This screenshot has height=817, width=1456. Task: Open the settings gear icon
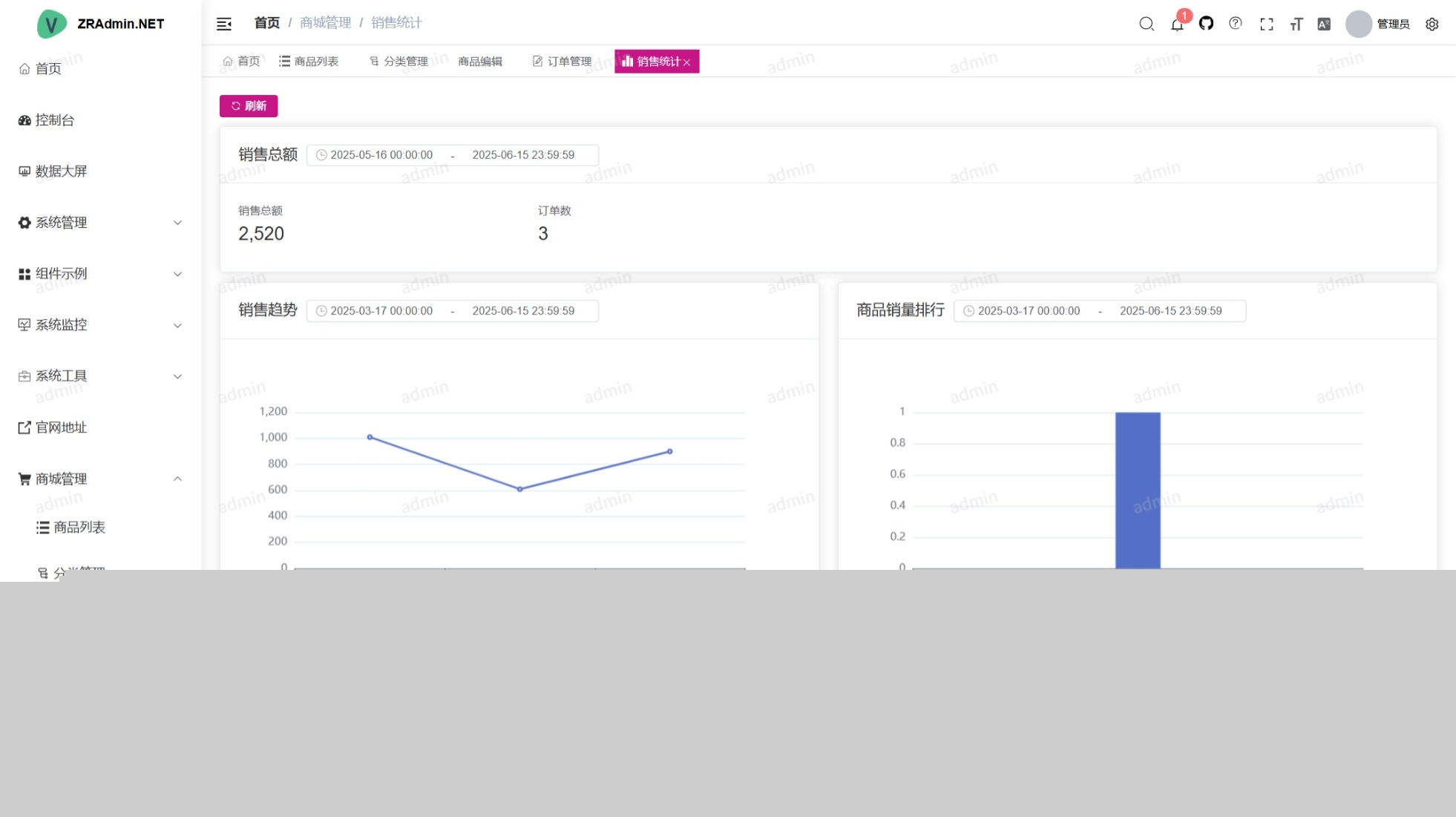click(x=1432, y=24)
